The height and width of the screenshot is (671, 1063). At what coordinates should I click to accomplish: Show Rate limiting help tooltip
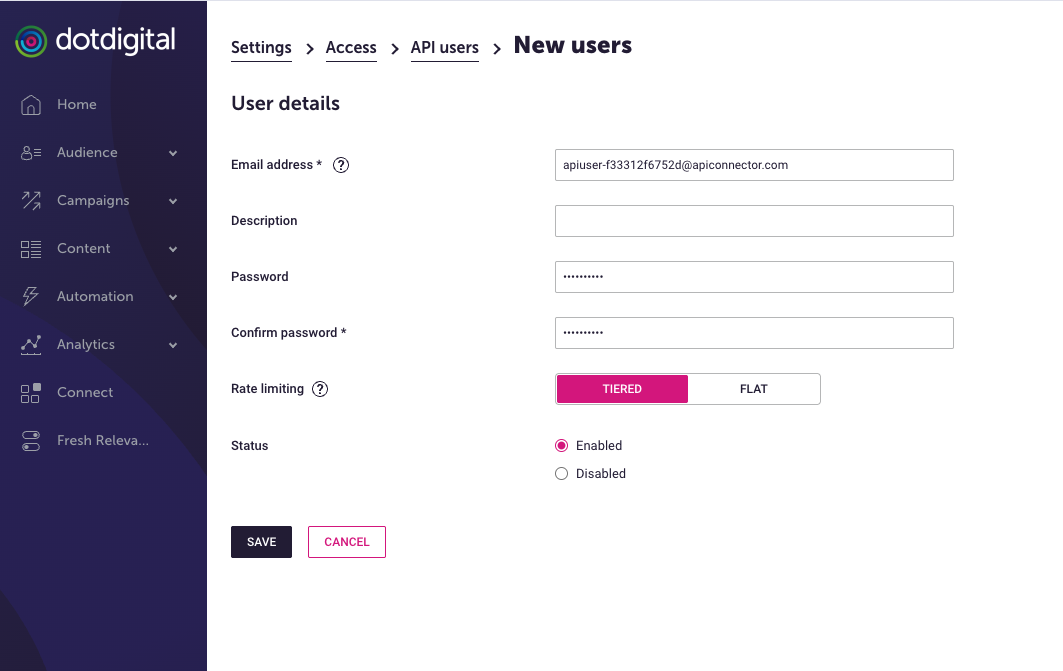[x=320, y=389]
